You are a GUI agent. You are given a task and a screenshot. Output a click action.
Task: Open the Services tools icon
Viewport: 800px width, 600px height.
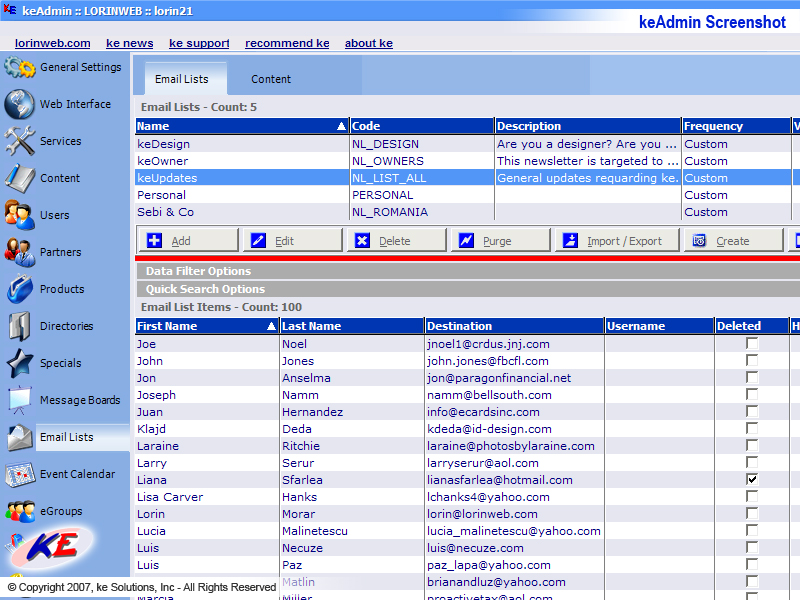[20, 141]
